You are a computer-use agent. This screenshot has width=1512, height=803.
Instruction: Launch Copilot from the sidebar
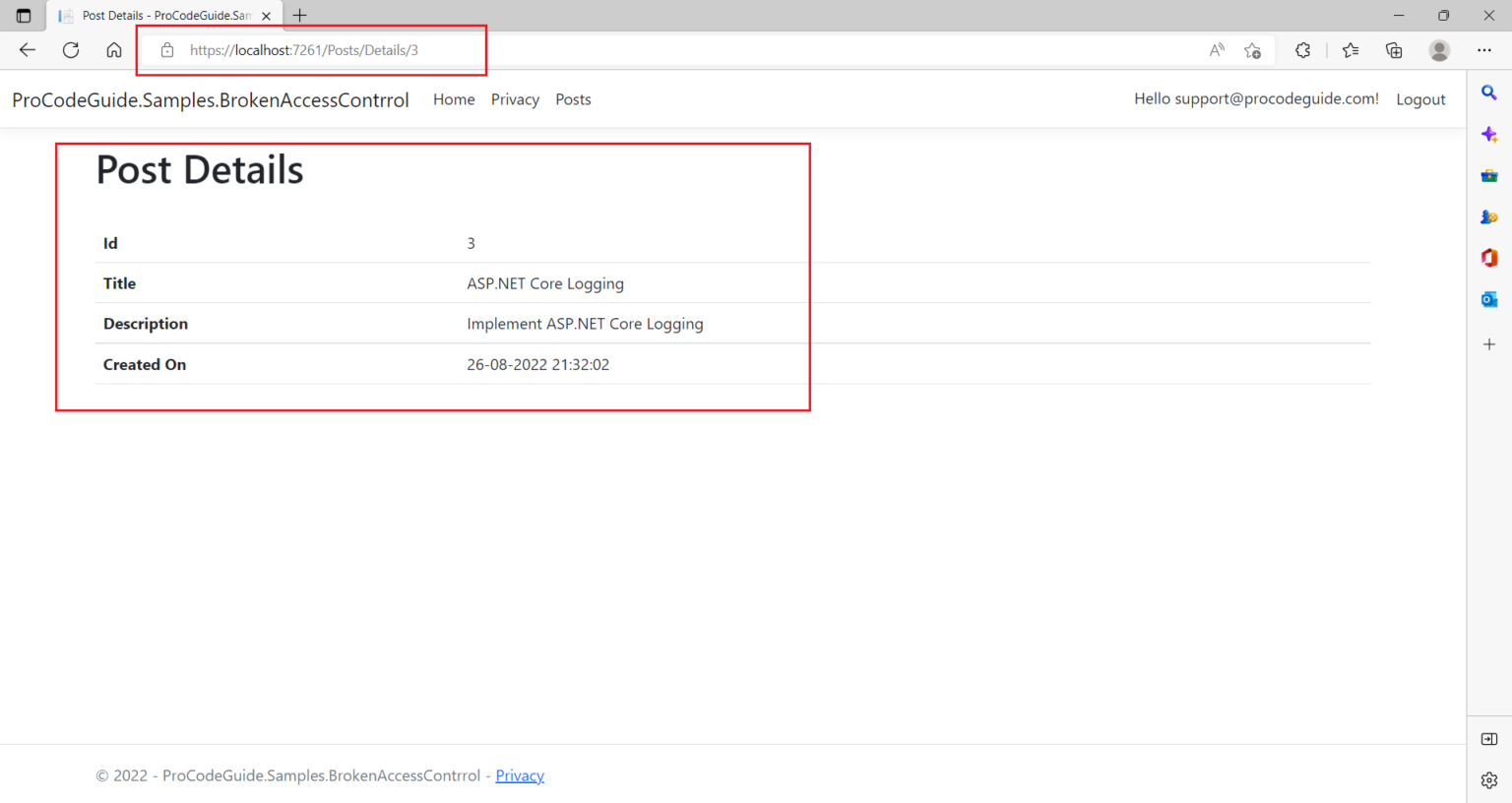pos(1488,134)
